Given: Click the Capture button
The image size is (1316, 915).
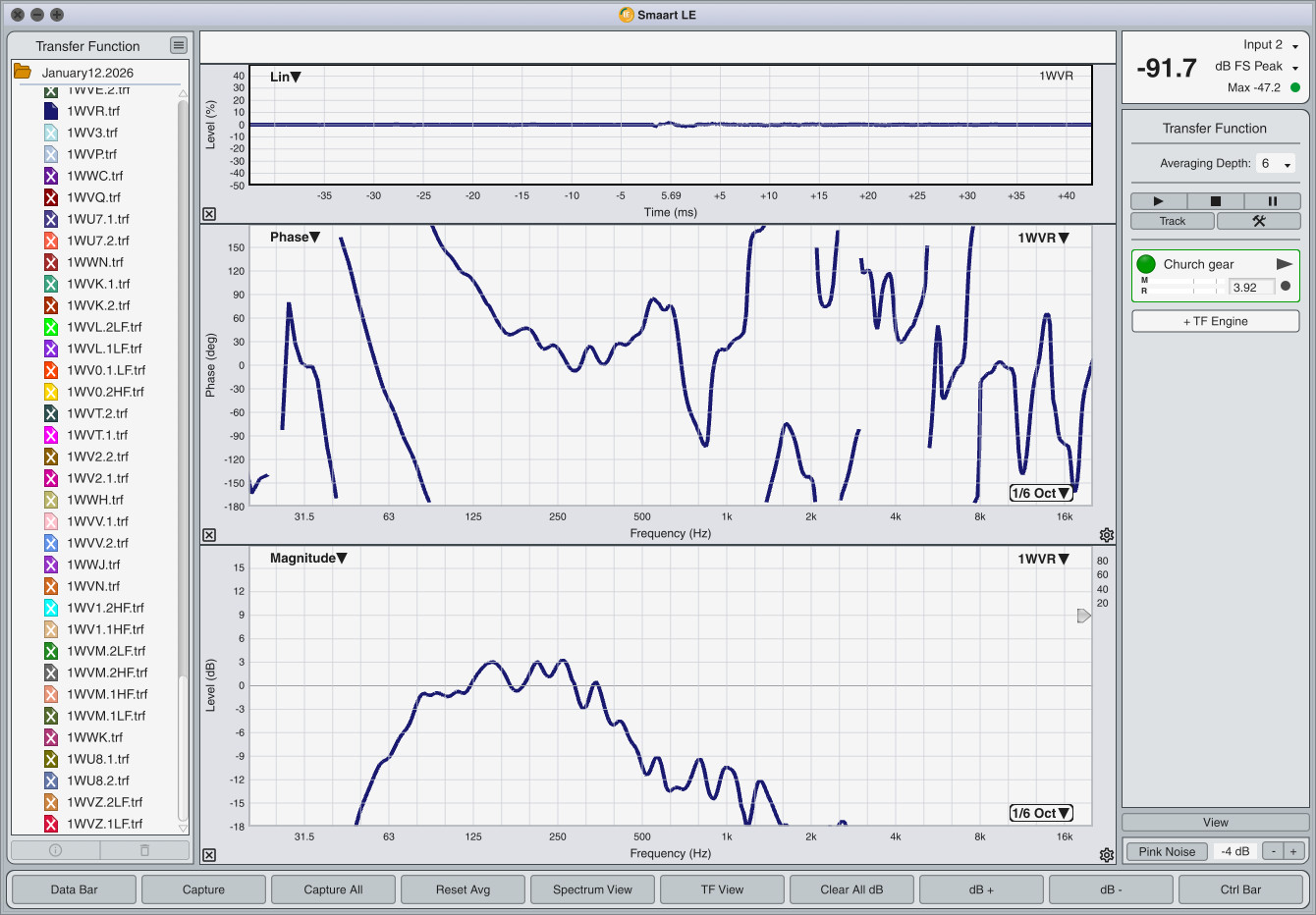Looking at the screenshot, I should (x=204, y=889).
